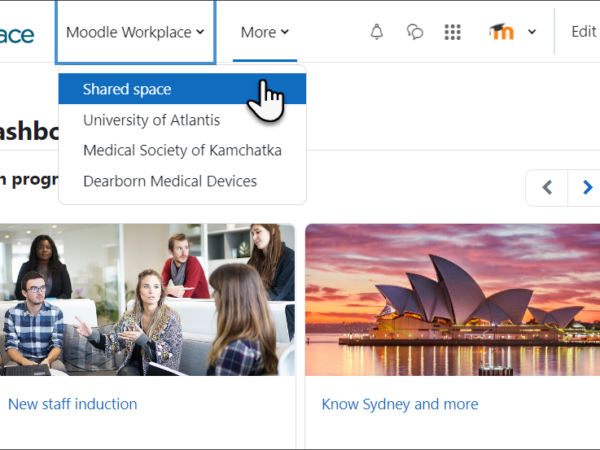Go to next programs carousel page
The image size is (600, 450).
[585, 188]
